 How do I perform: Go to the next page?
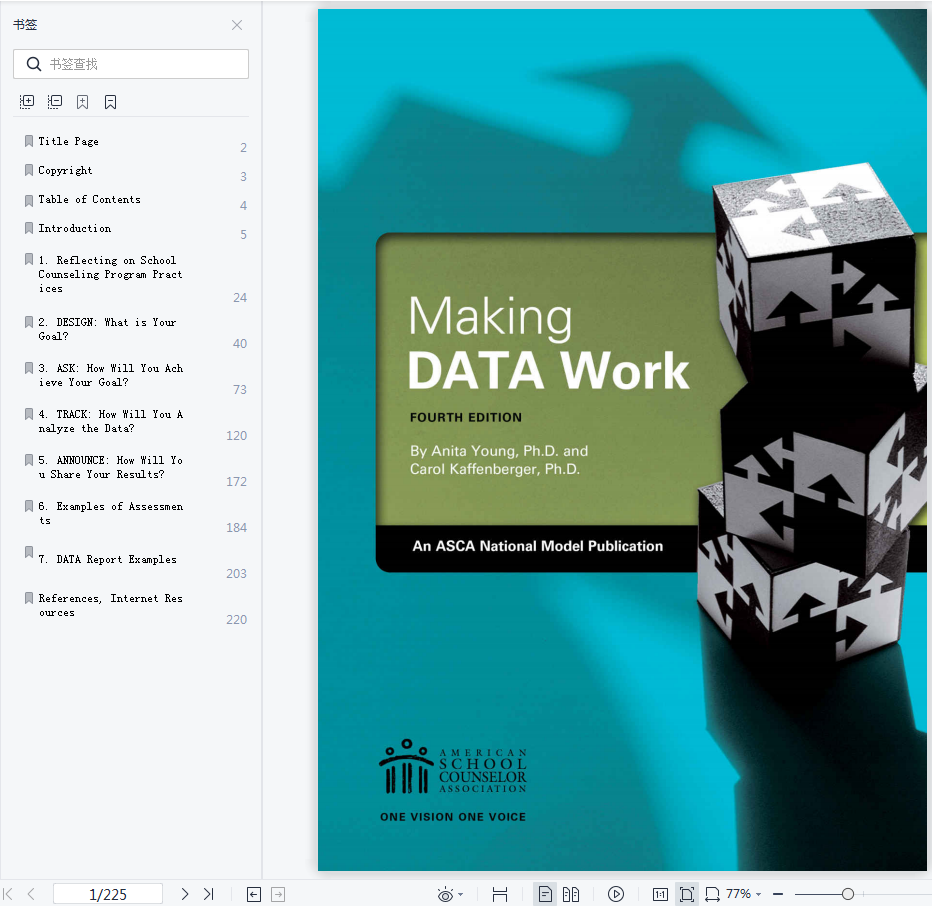(185, 894)
